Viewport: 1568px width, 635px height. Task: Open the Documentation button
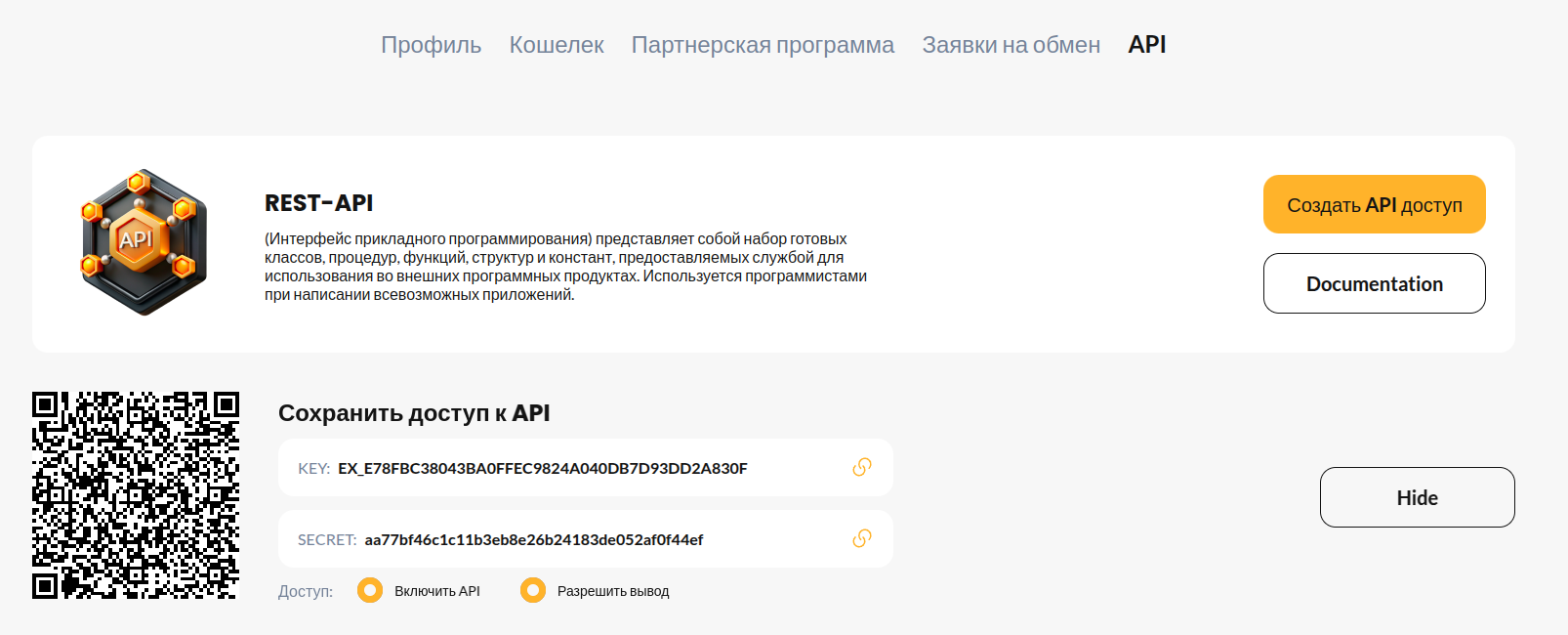coord(1375,283)
